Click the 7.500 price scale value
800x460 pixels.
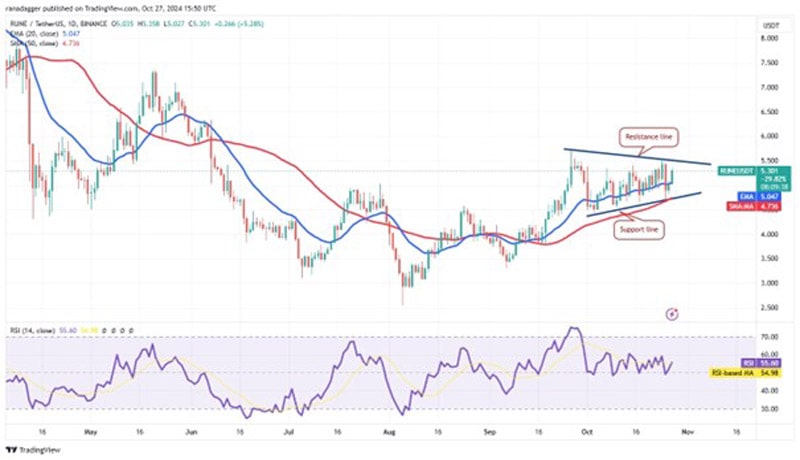click(769, 63)
